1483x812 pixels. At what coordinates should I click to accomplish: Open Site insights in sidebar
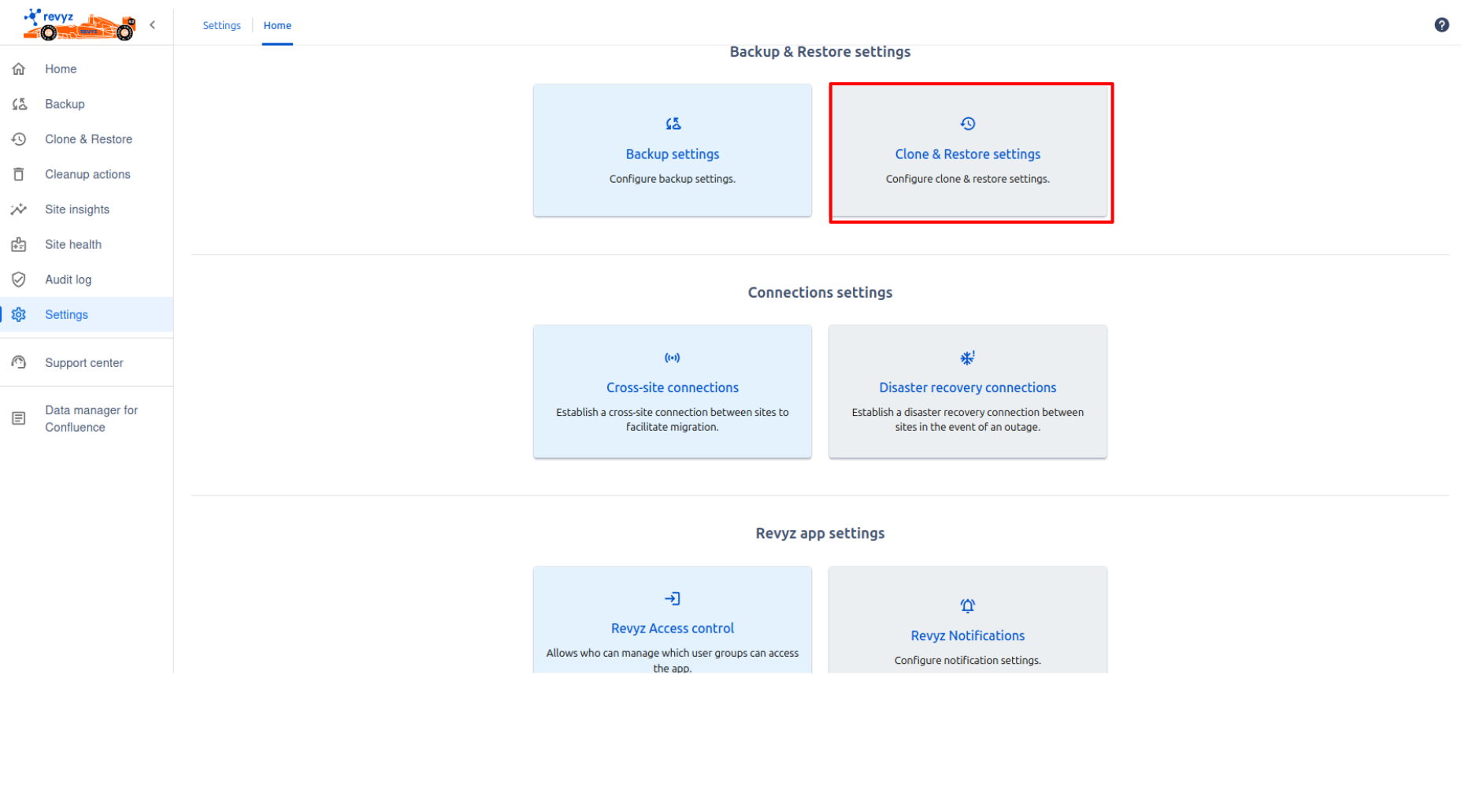[76, 209]
